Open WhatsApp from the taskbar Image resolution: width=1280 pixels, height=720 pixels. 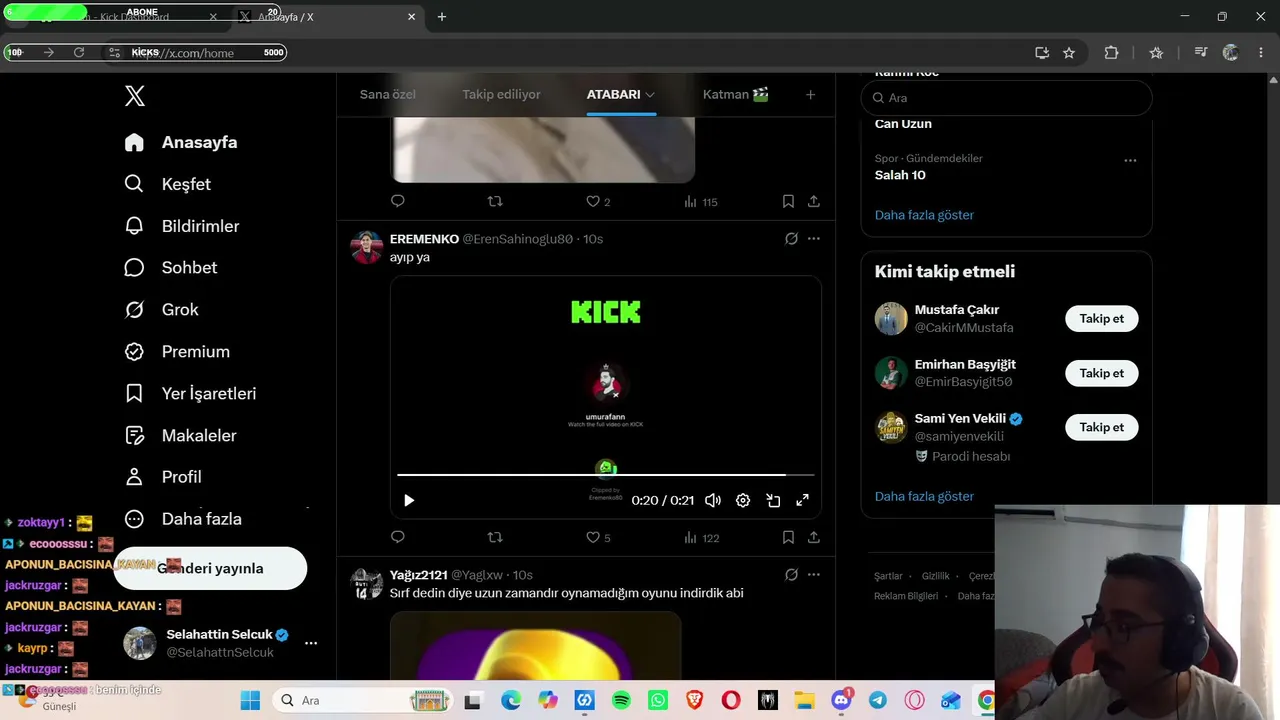click(657, 701)
